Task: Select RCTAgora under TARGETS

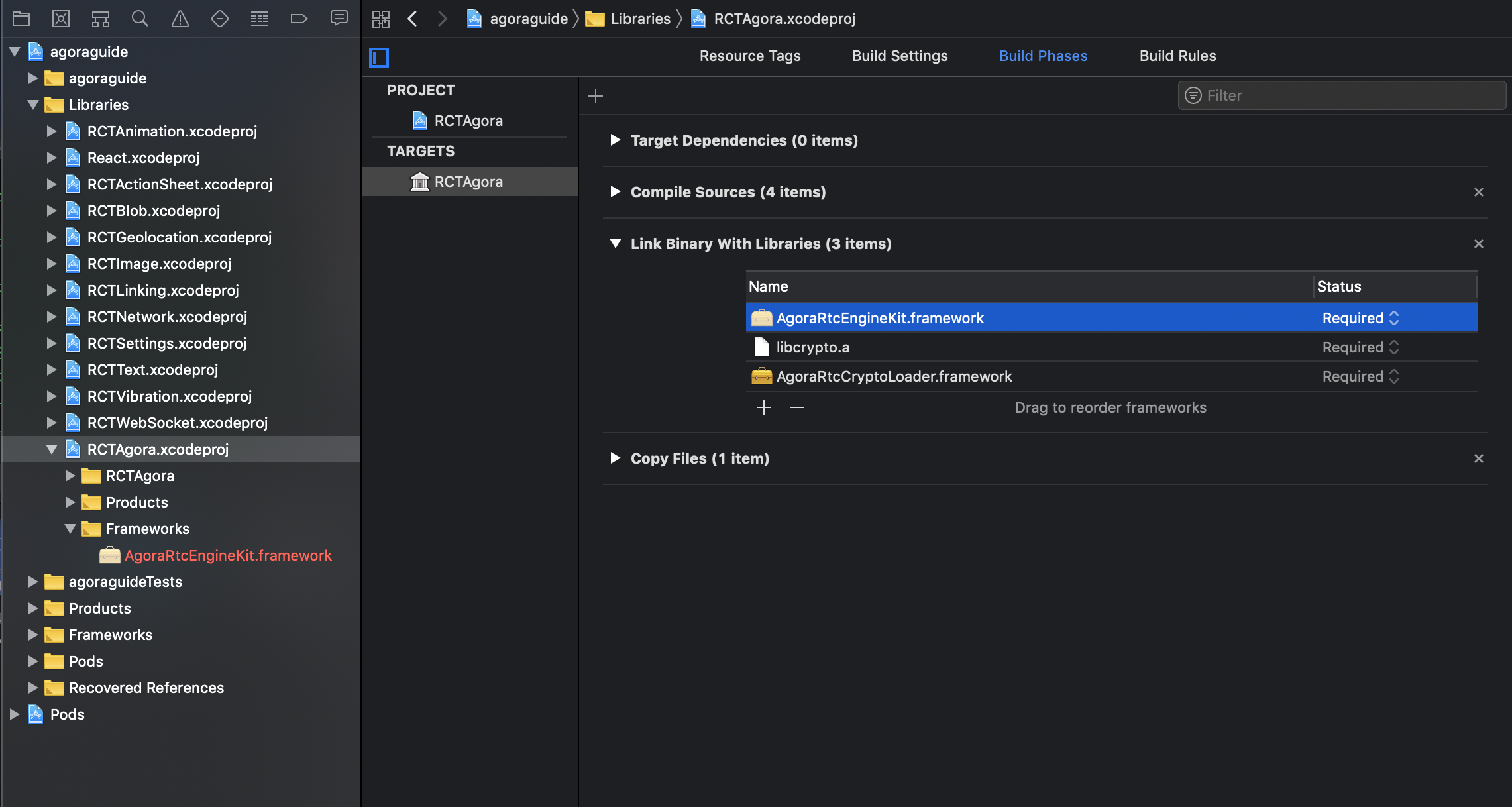Action: 468,182
